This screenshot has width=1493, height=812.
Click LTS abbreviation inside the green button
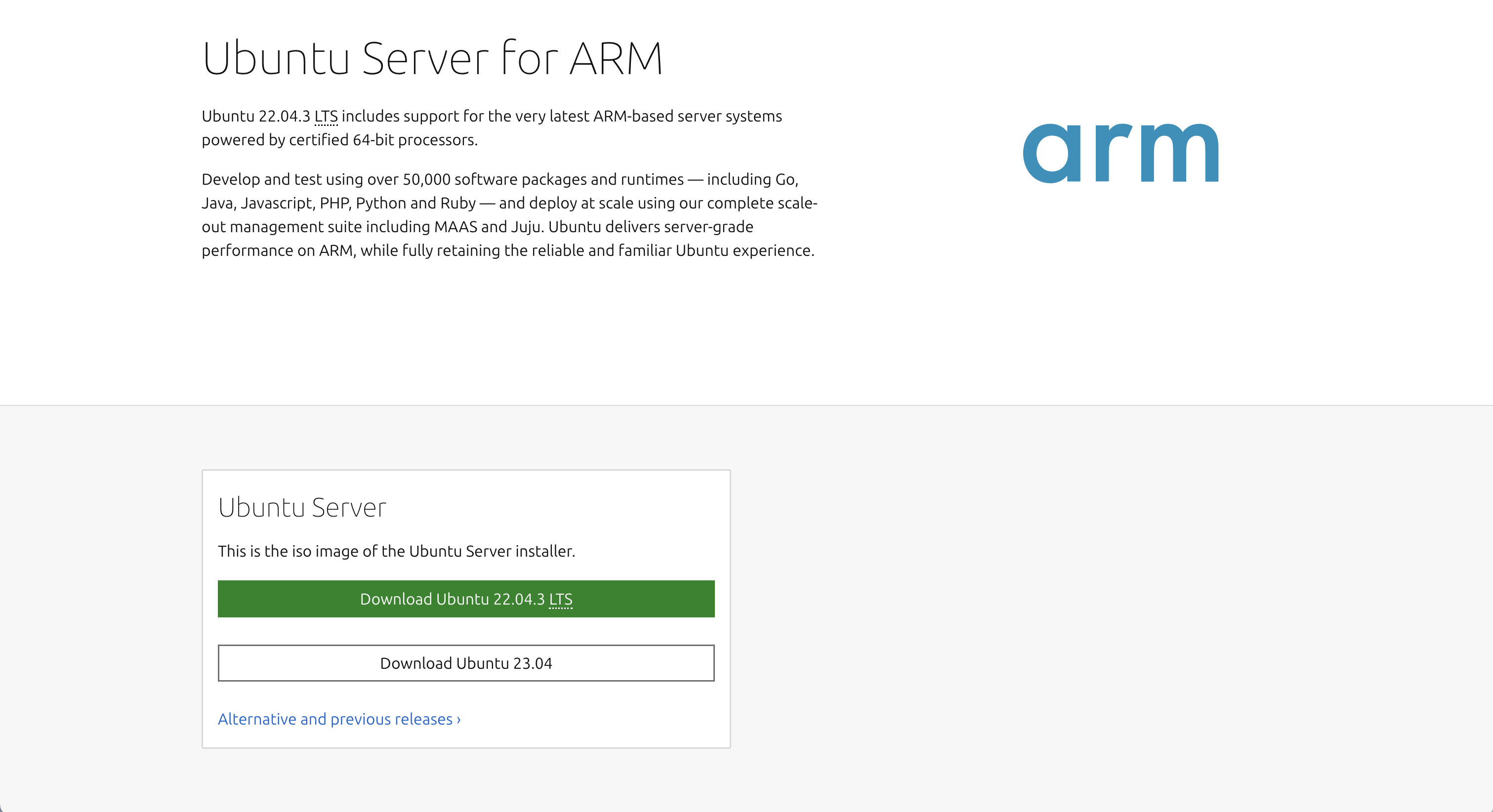tap(560, 599)
